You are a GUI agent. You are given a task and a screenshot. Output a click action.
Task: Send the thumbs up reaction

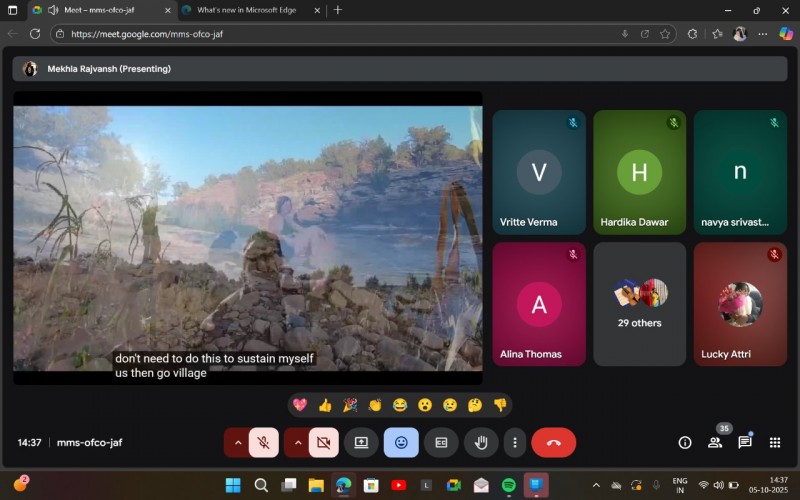[x=325, y=405]
